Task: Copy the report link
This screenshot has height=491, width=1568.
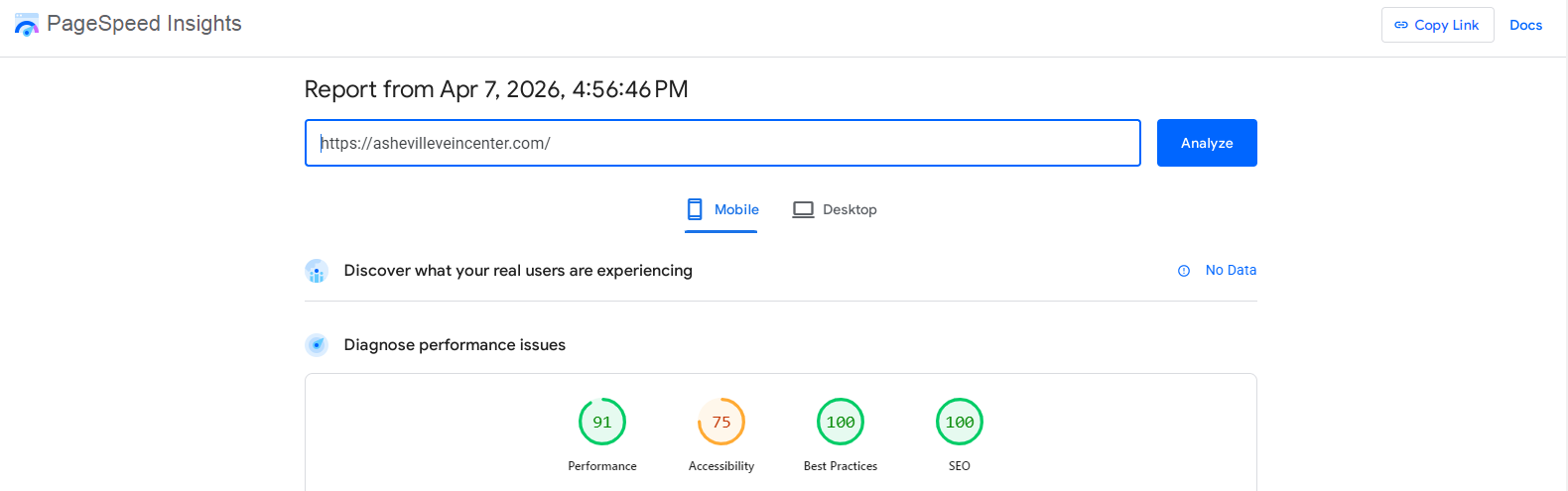Action: tap(1437, 25)
